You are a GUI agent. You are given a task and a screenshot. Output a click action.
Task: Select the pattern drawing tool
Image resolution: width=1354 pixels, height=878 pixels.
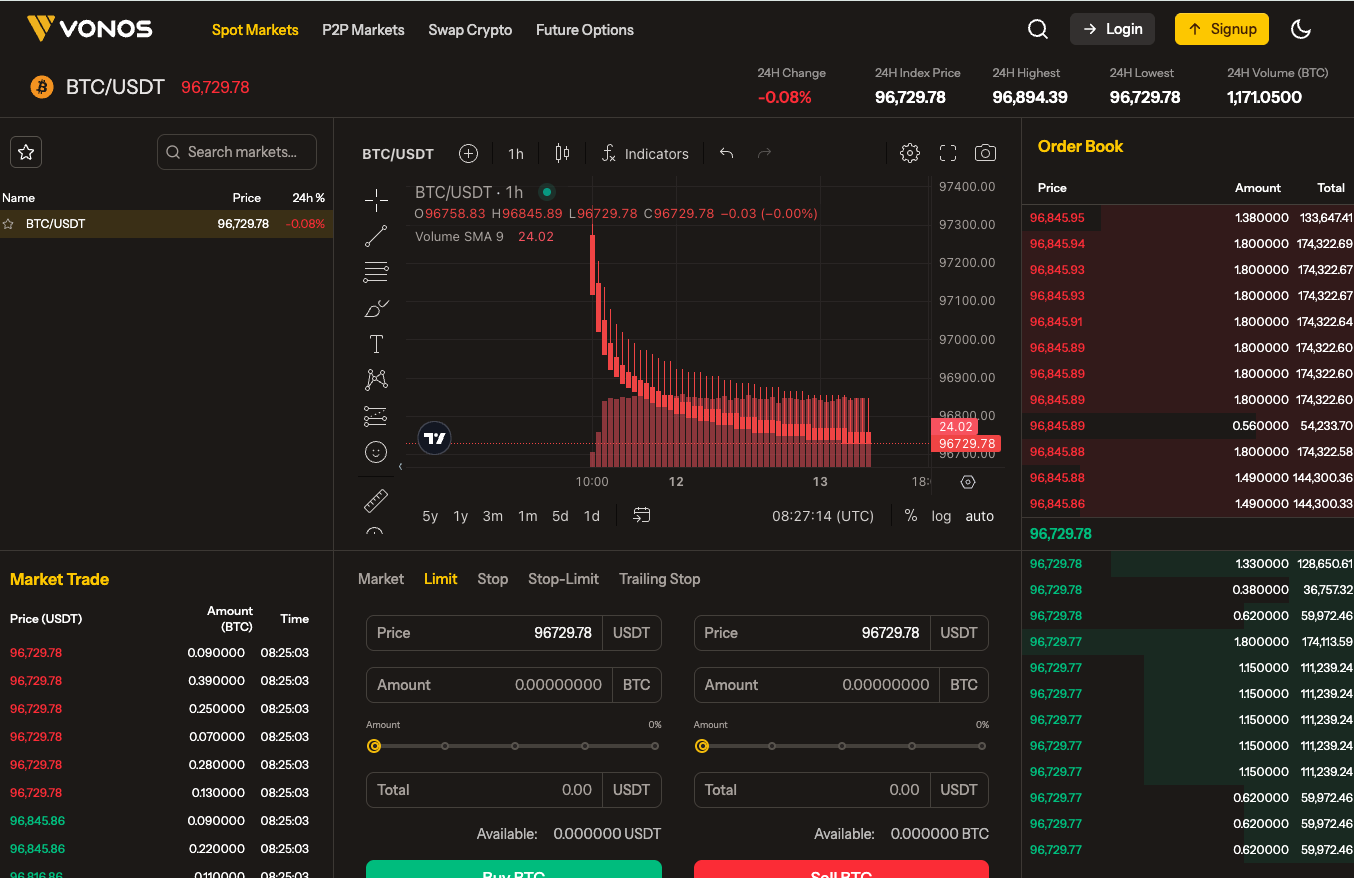click(x=376, y=379)
